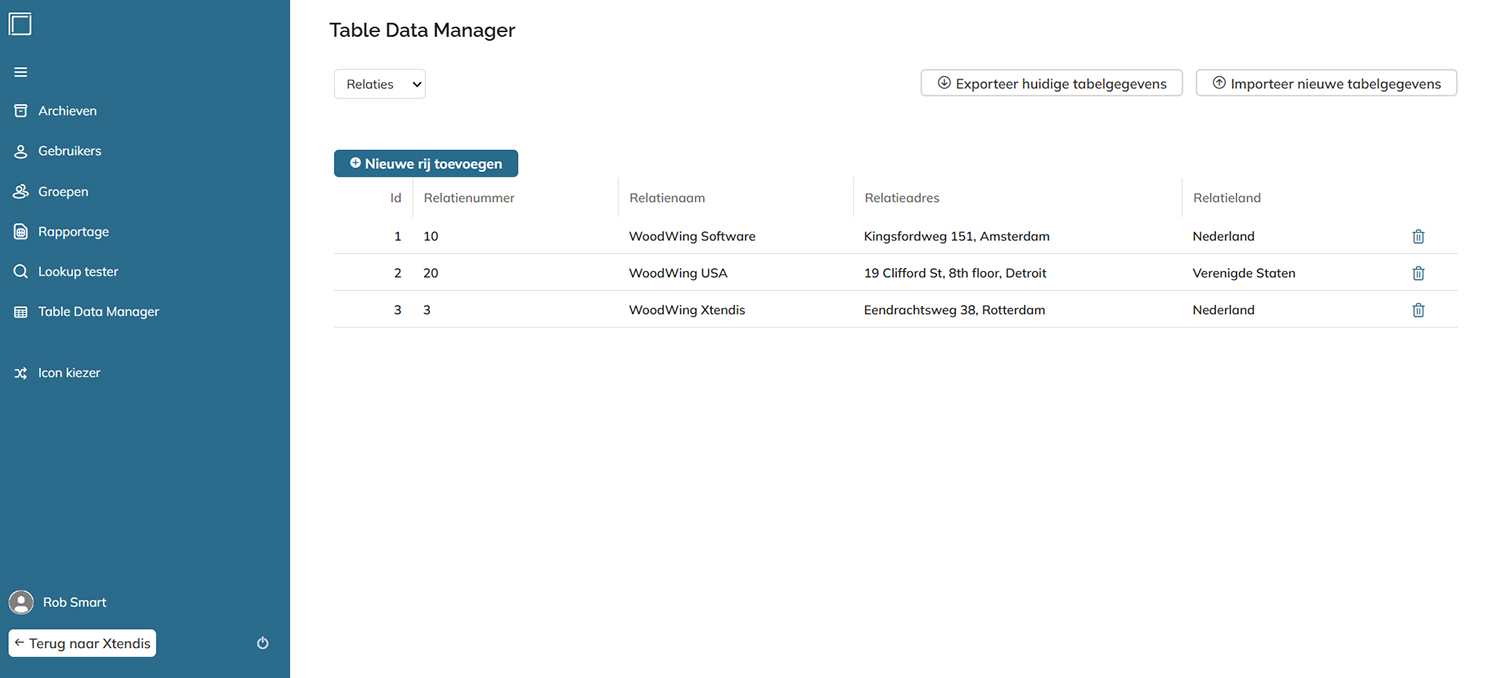
Task: Click the WoodWing USA cell
Action: 678,273
